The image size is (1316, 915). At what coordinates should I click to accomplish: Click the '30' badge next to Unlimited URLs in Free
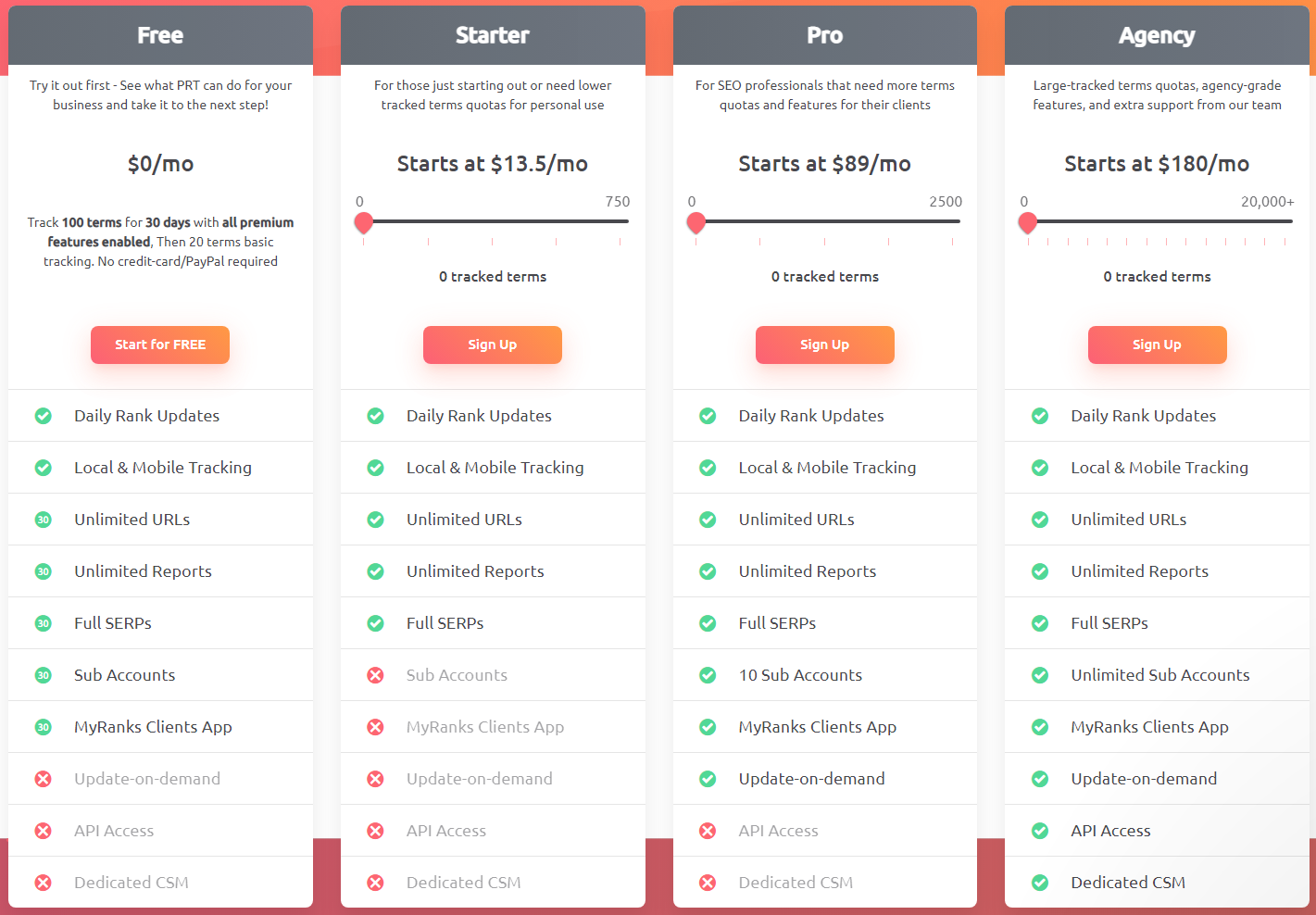coord(43,520)
